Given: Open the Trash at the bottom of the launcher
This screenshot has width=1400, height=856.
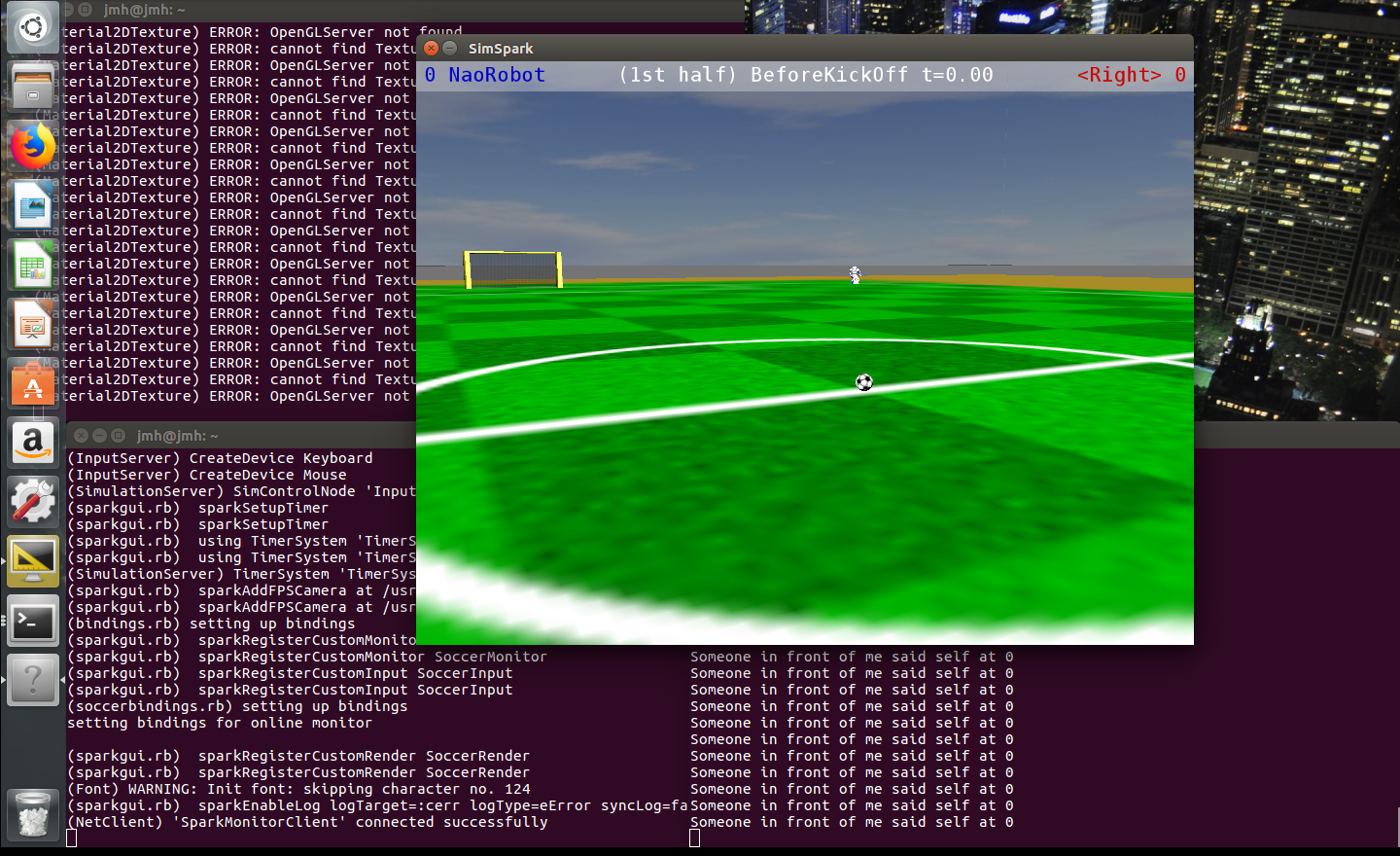Looking at the screenshot, I should pyautogui.click(x=32, y=814).
